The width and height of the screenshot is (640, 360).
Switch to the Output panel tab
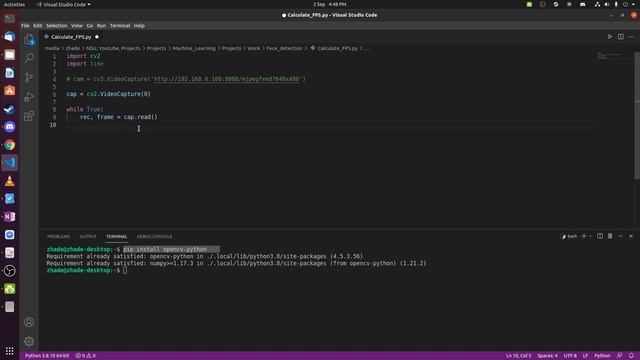pyautogui.click(x=88, y=236)
